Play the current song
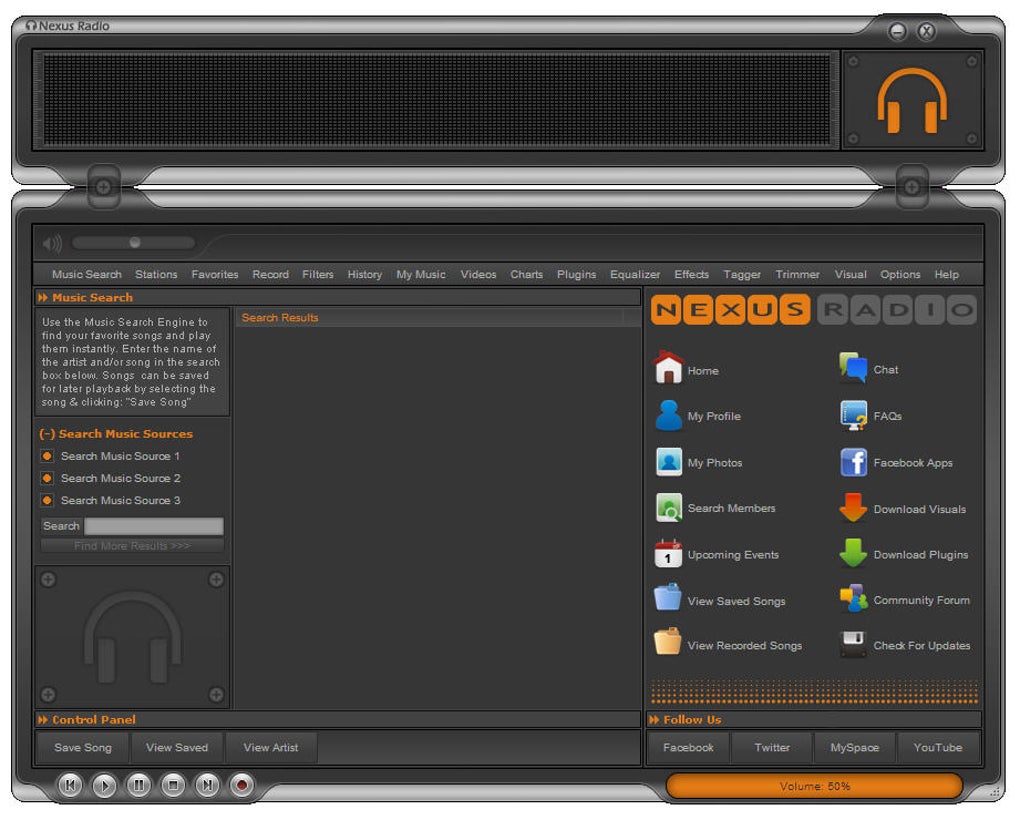 click(104, 785)
